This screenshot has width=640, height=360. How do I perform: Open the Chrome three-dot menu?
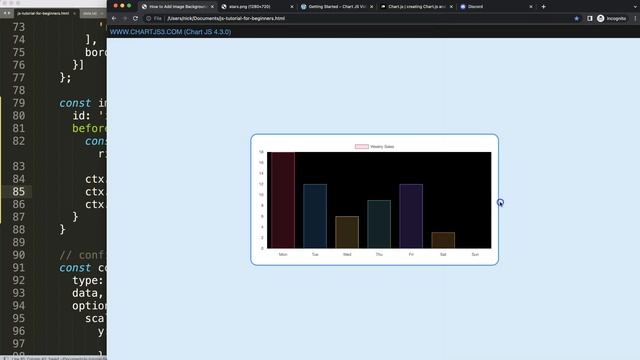coord(635,18)
